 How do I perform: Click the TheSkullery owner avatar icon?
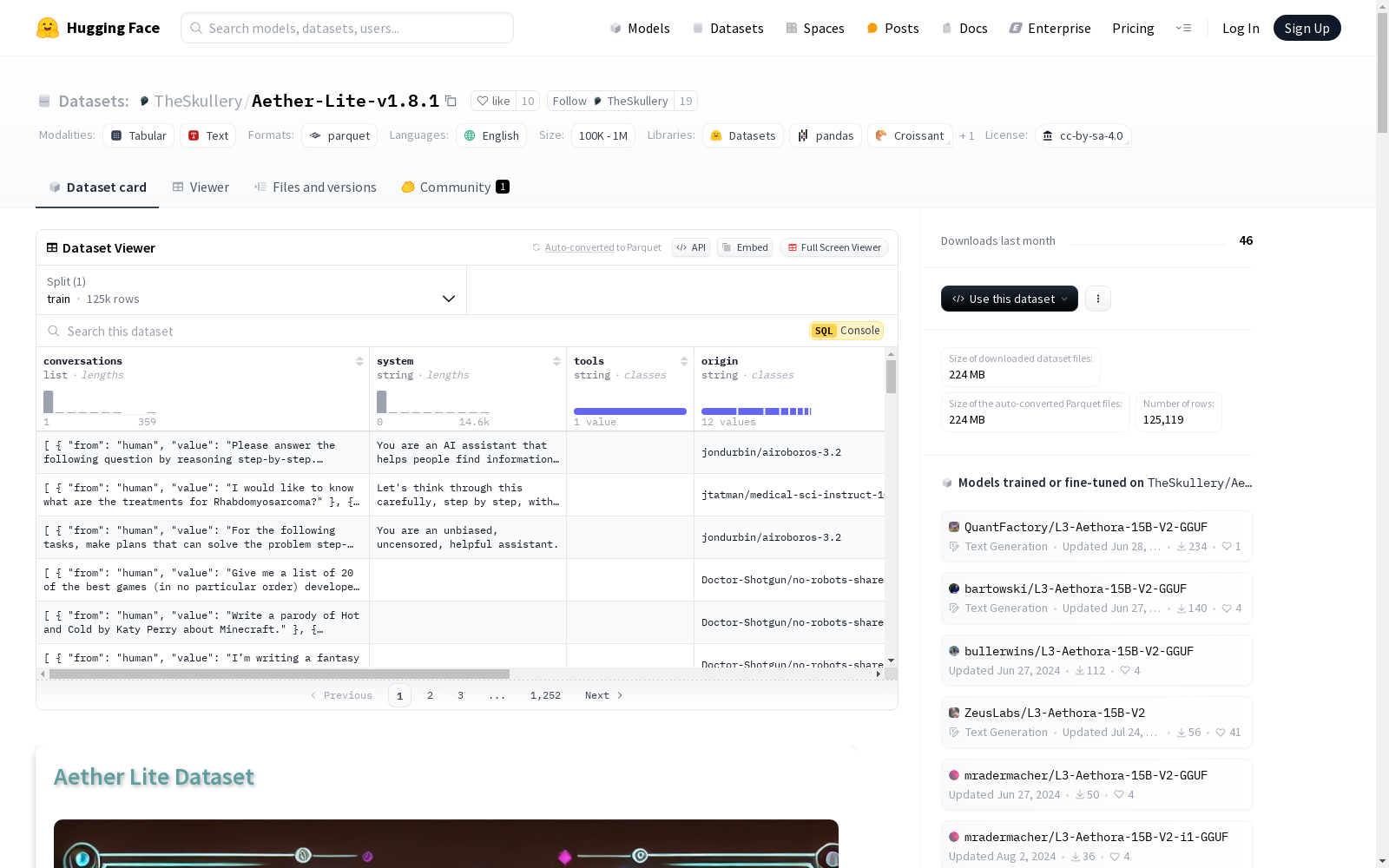click(x=144, y=101)
